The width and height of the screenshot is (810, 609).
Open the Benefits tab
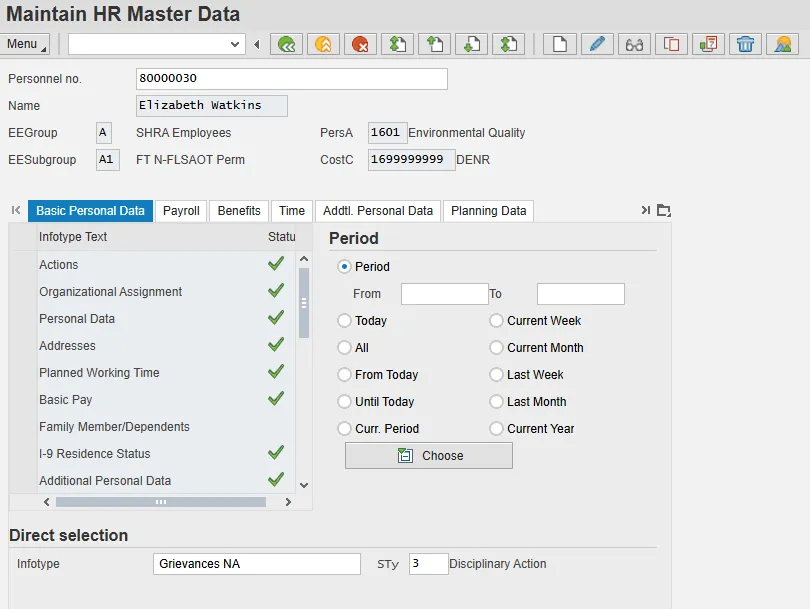coord(239,211)
